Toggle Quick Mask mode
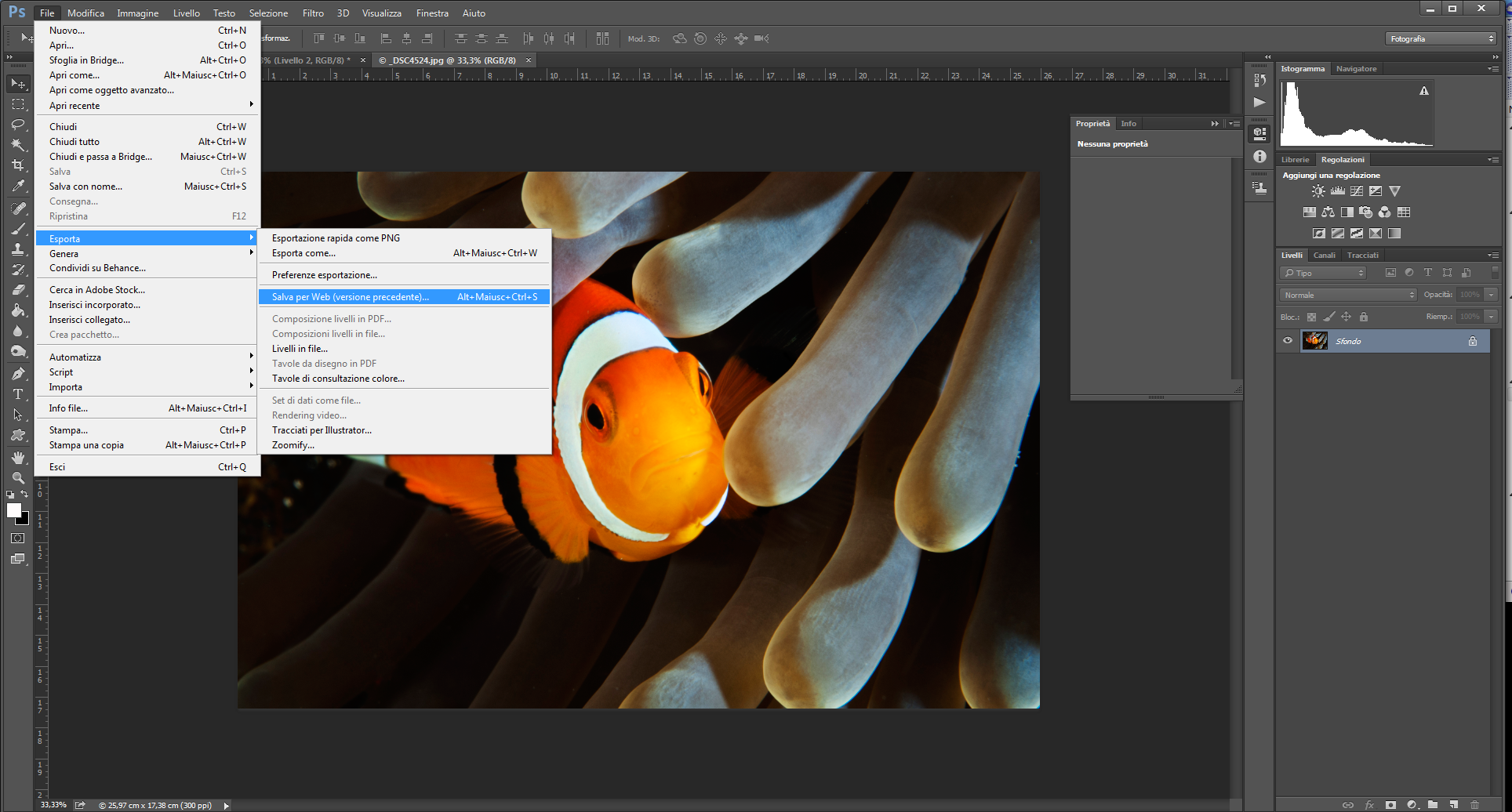This screenshot has height=812, width=1512. point(17,538)
